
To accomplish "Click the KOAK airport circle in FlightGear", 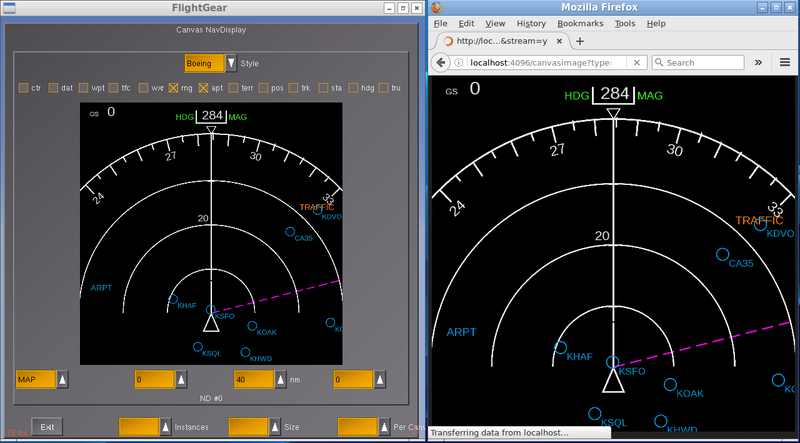I will (x=252, y=326).
